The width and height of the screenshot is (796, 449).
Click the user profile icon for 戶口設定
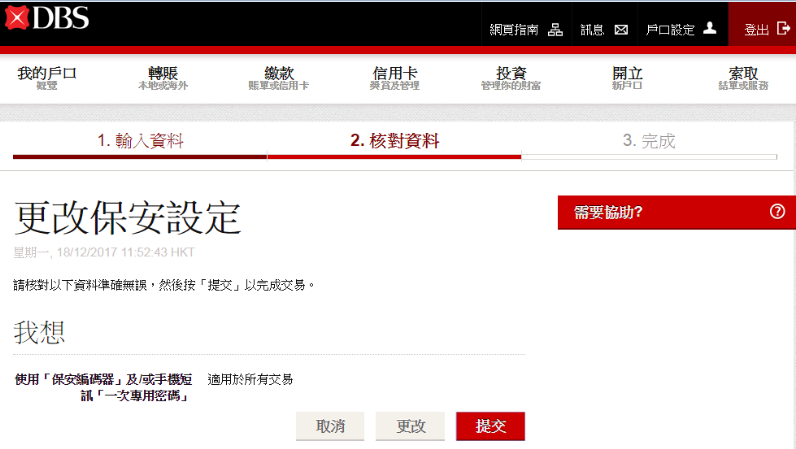pos(710,28)
